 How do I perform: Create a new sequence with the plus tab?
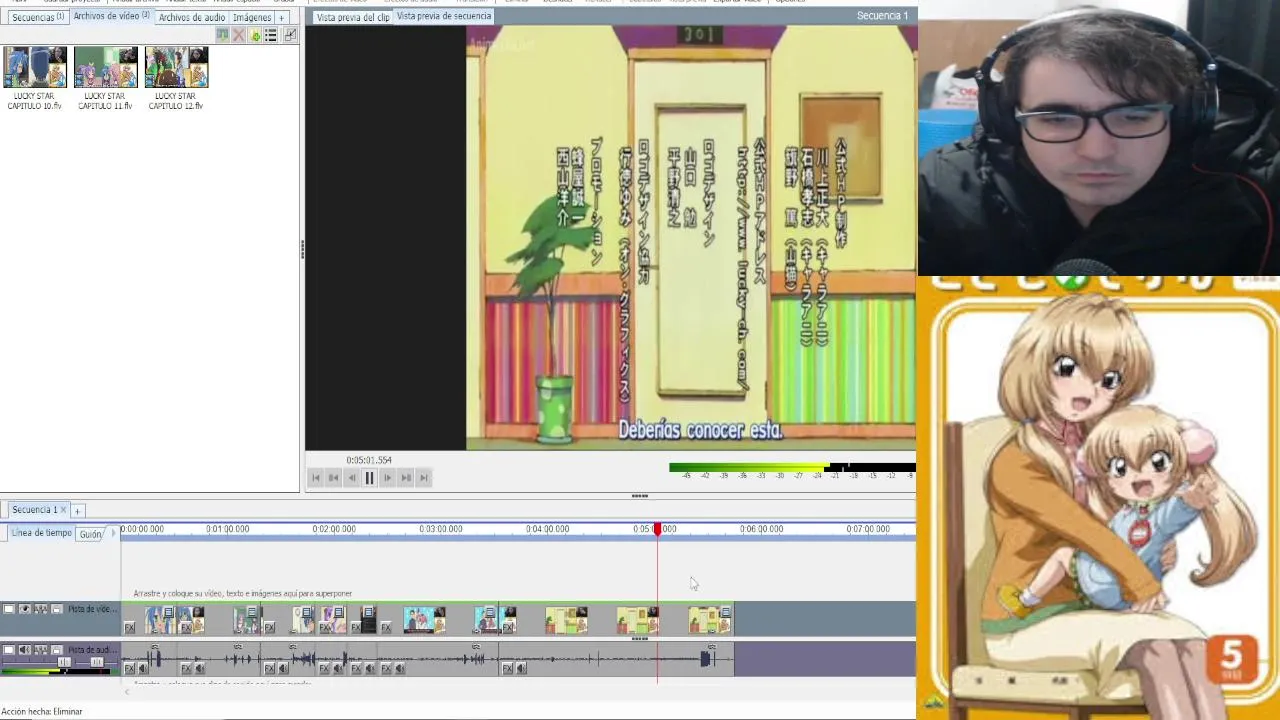coord(77,511)
